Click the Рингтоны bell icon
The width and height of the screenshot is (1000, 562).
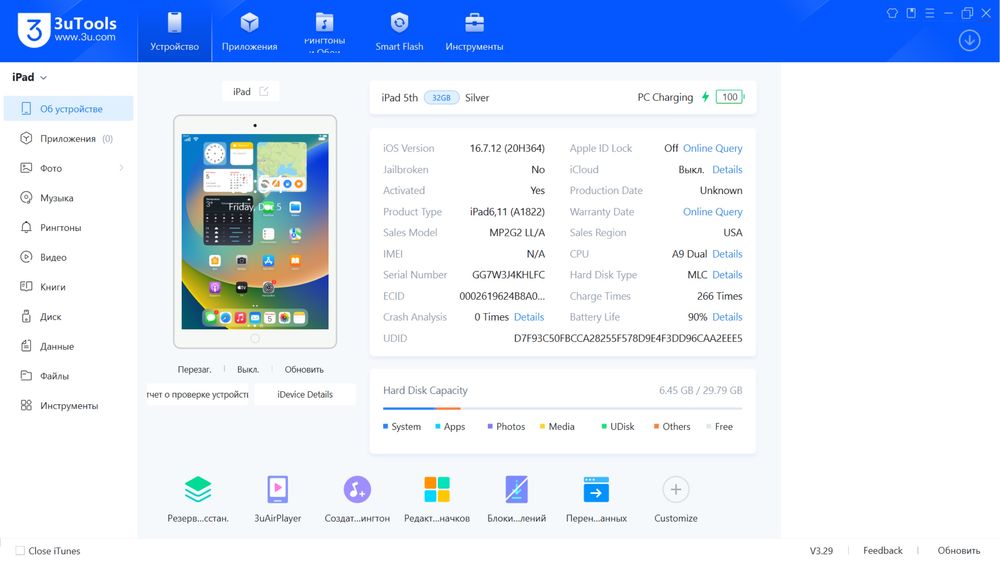(x=26, y=227)
